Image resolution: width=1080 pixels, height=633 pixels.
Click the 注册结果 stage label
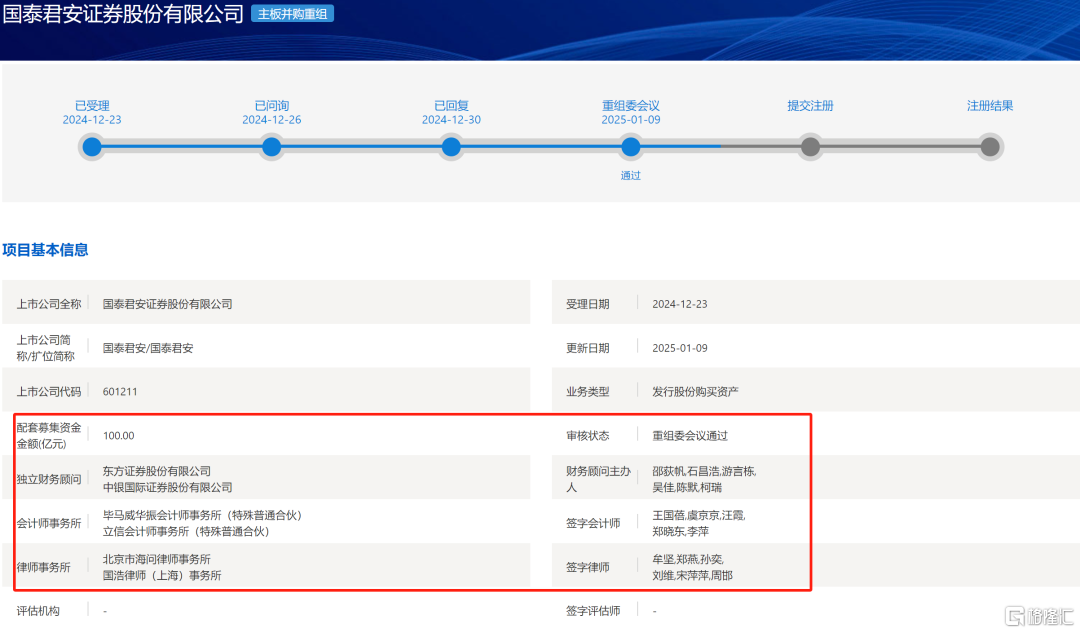pos(990,105)
